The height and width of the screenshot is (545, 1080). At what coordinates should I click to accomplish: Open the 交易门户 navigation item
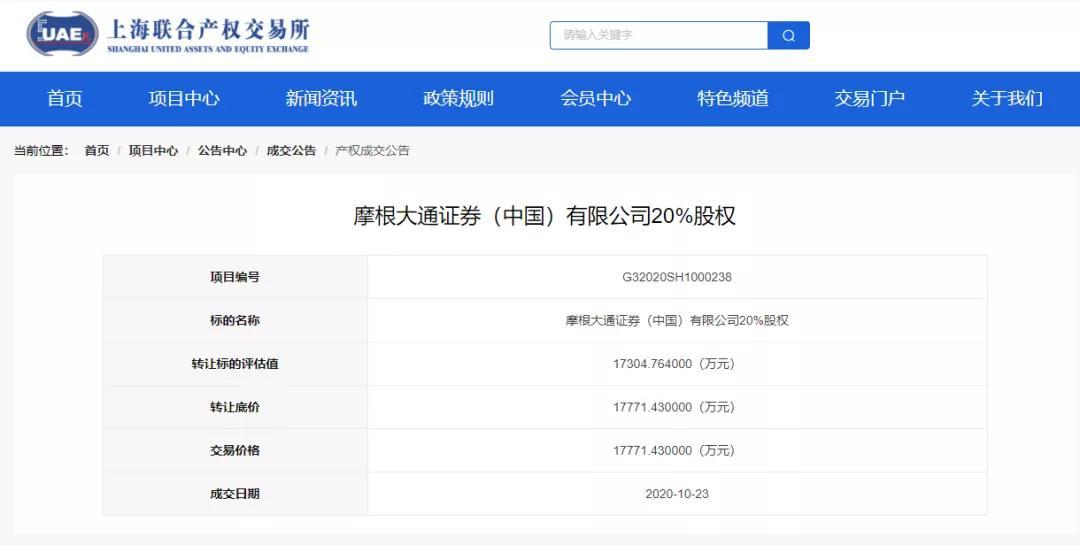pyautogui.click(x=869, y=99)
